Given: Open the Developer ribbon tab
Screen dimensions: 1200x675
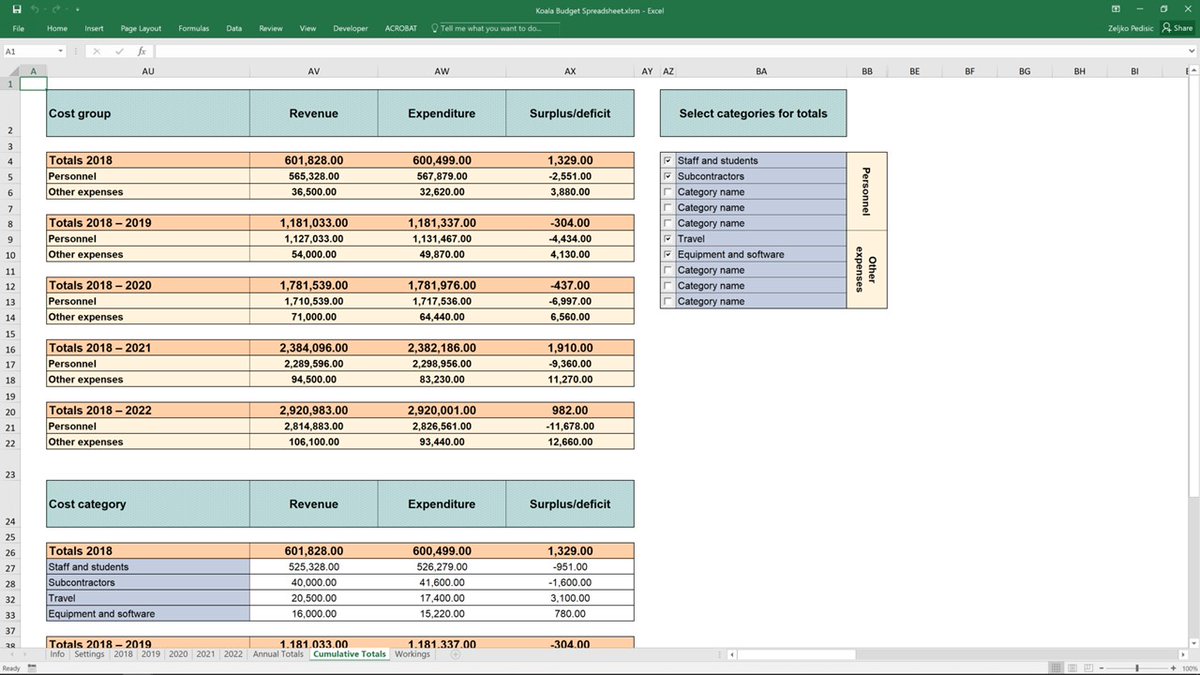Looking at the screenshot, I should pyautogui.click(x=350, y=28).
